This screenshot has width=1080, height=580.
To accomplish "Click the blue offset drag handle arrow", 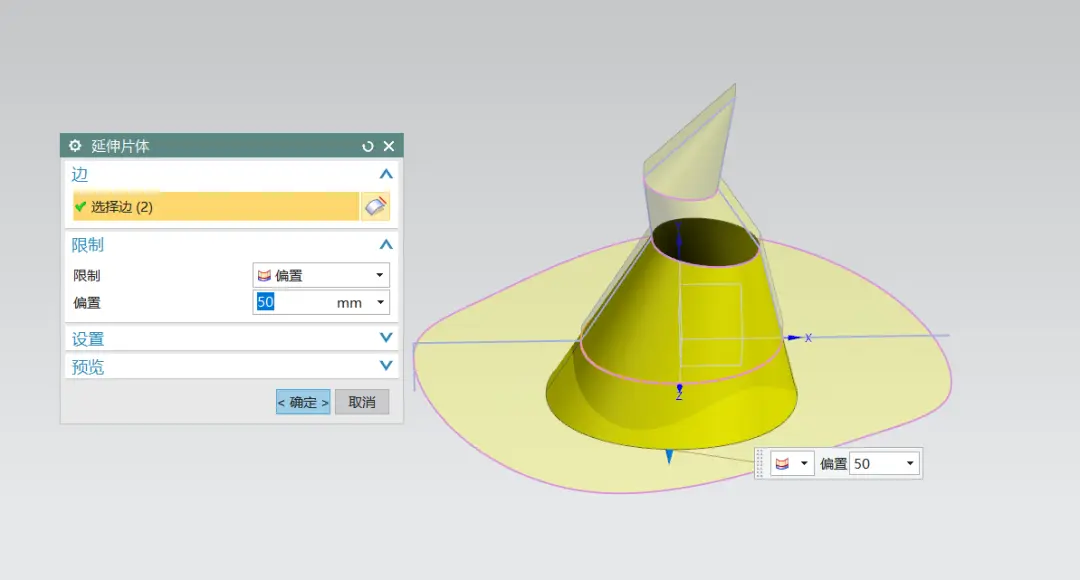I will (x=669, y=457).
